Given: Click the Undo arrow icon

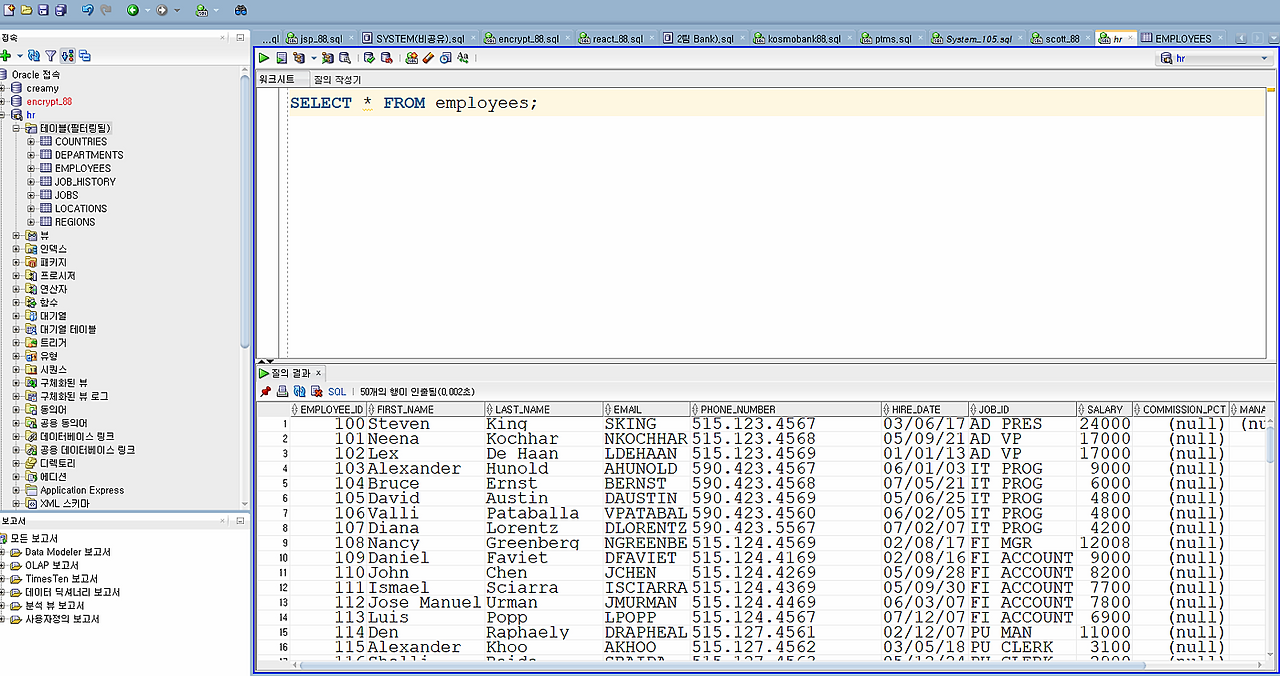Looking at the screenshot, I should point(88,10).
